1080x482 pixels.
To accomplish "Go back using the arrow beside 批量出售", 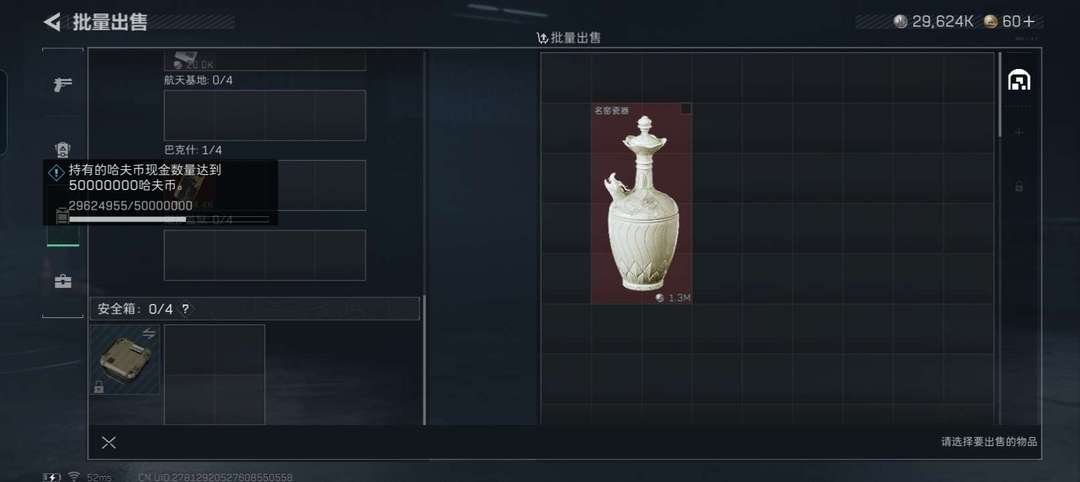I will pos(52,22).
